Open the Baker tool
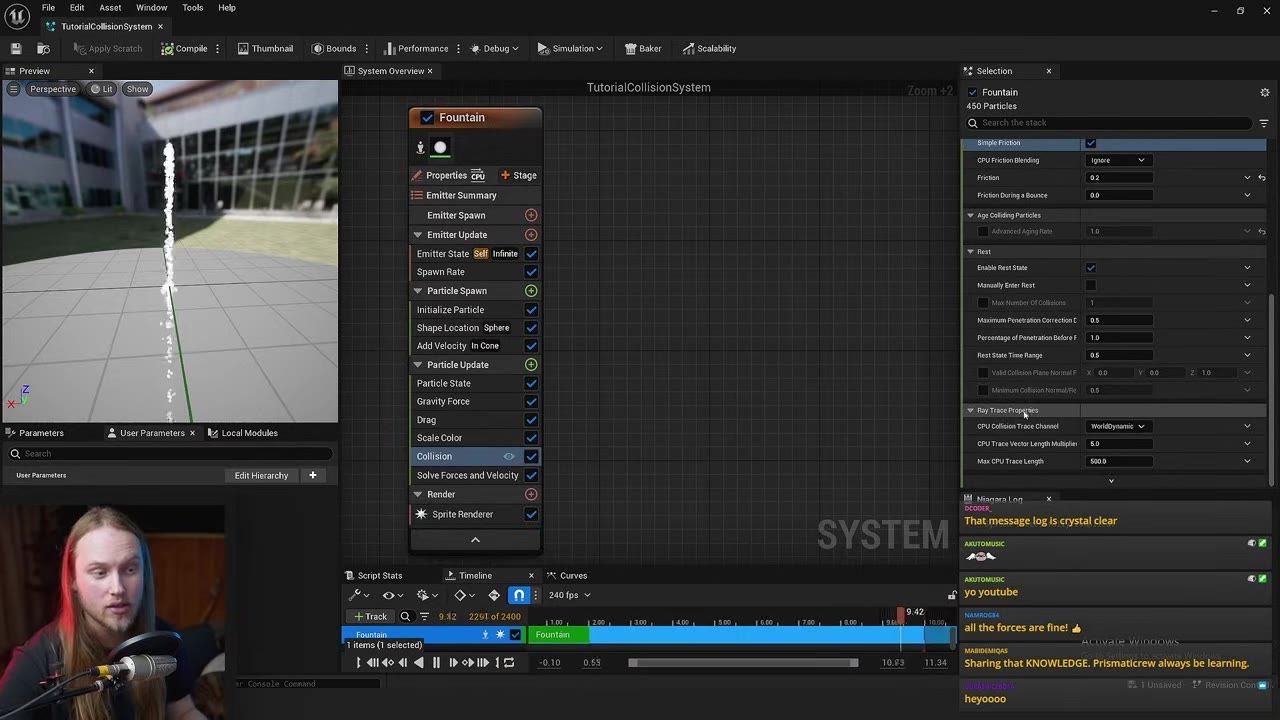 tap(643, 48)
